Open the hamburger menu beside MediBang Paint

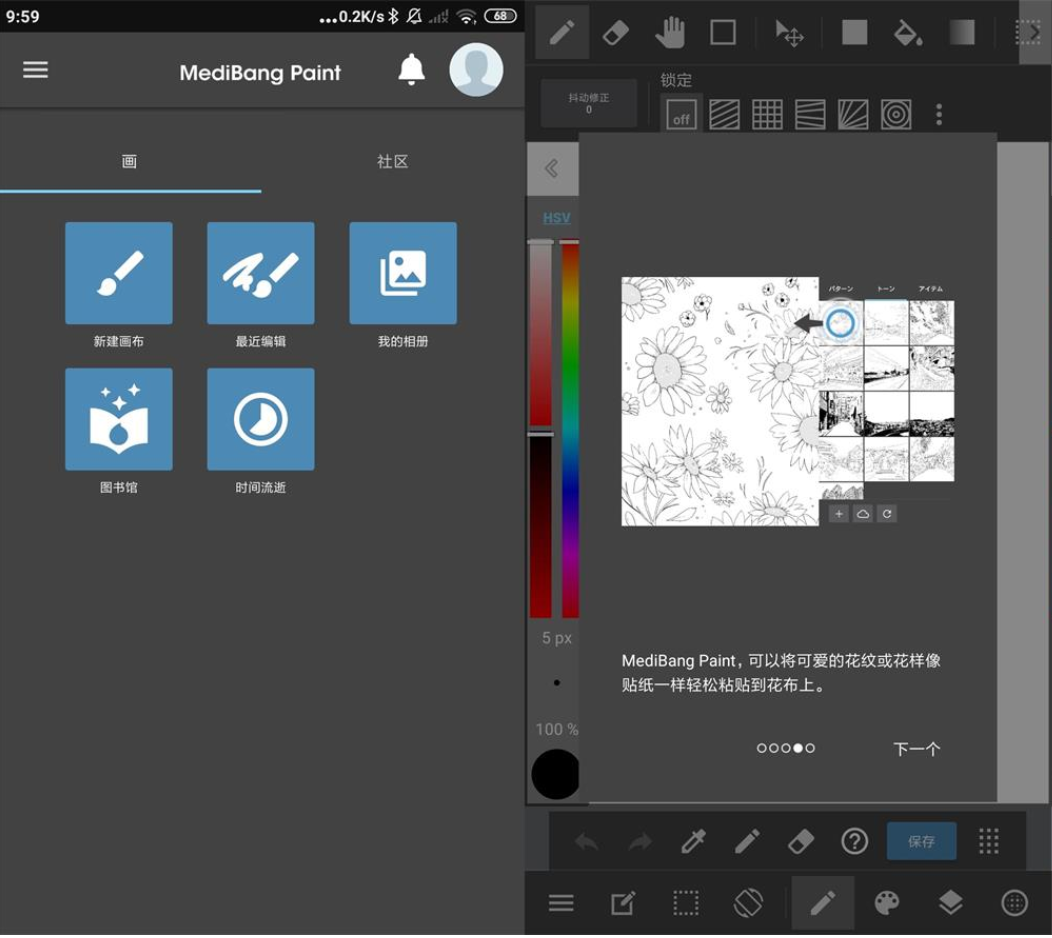[36, 70]
